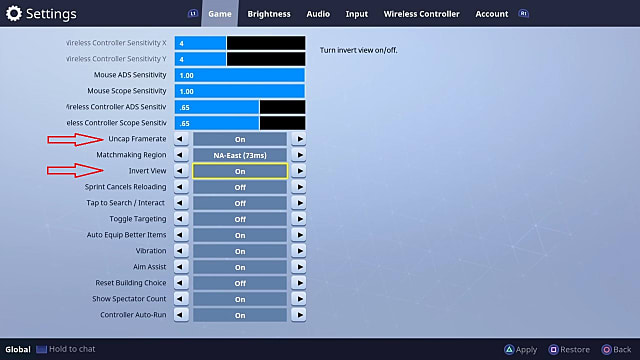Click right arrow for Controller Auto-Run
Screen dimensions: 640x360
(x=299, y=315)
